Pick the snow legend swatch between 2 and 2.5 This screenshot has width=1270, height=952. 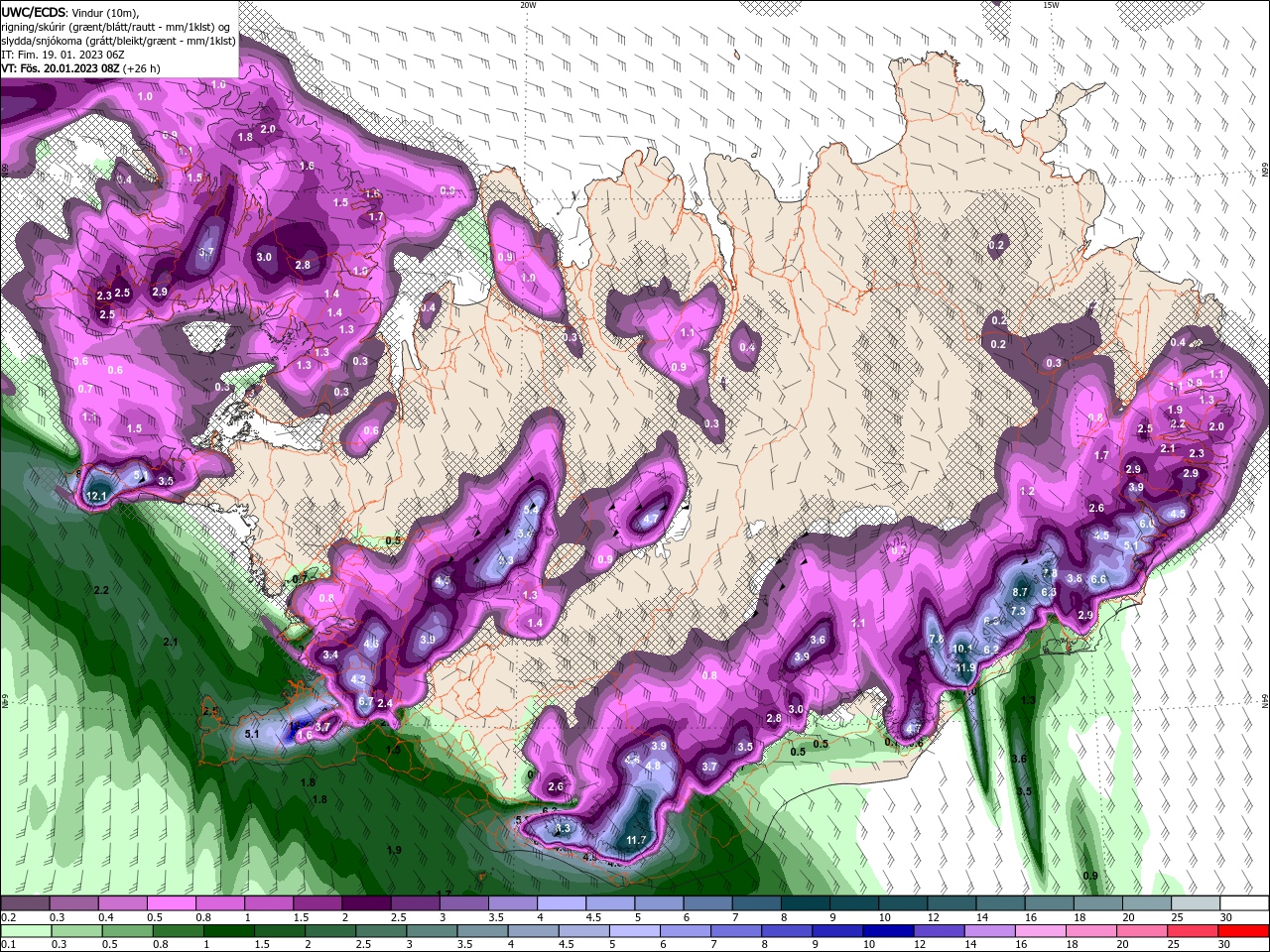point(366,903)
